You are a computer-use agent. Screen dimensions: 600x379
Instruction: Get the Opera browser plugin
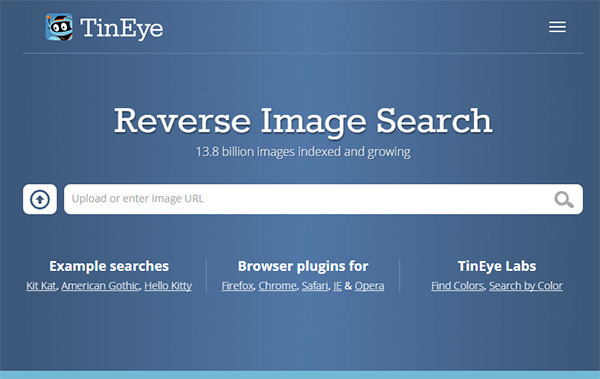[369, 286]
